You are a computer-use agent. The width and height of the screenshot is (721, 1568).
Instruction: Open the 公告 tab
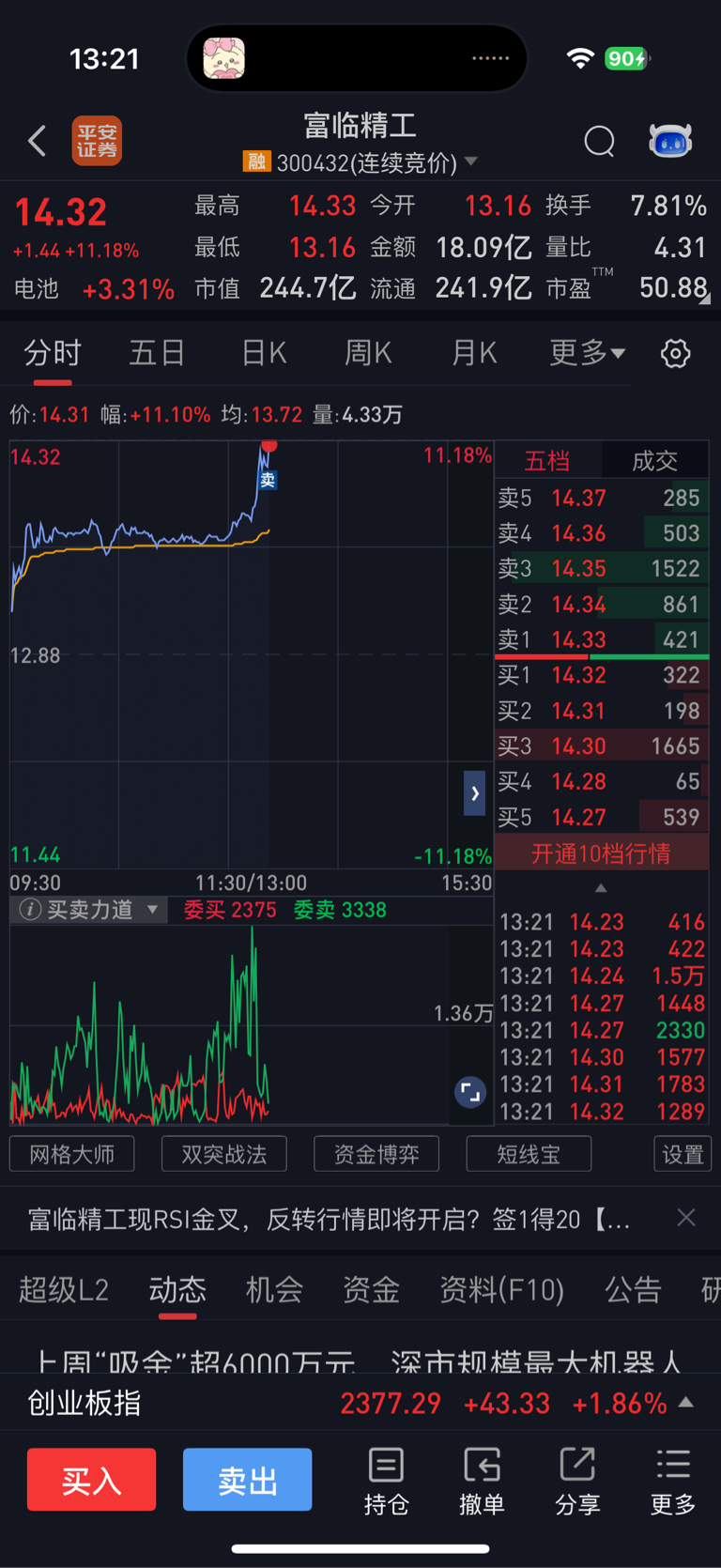[634, 1290]
